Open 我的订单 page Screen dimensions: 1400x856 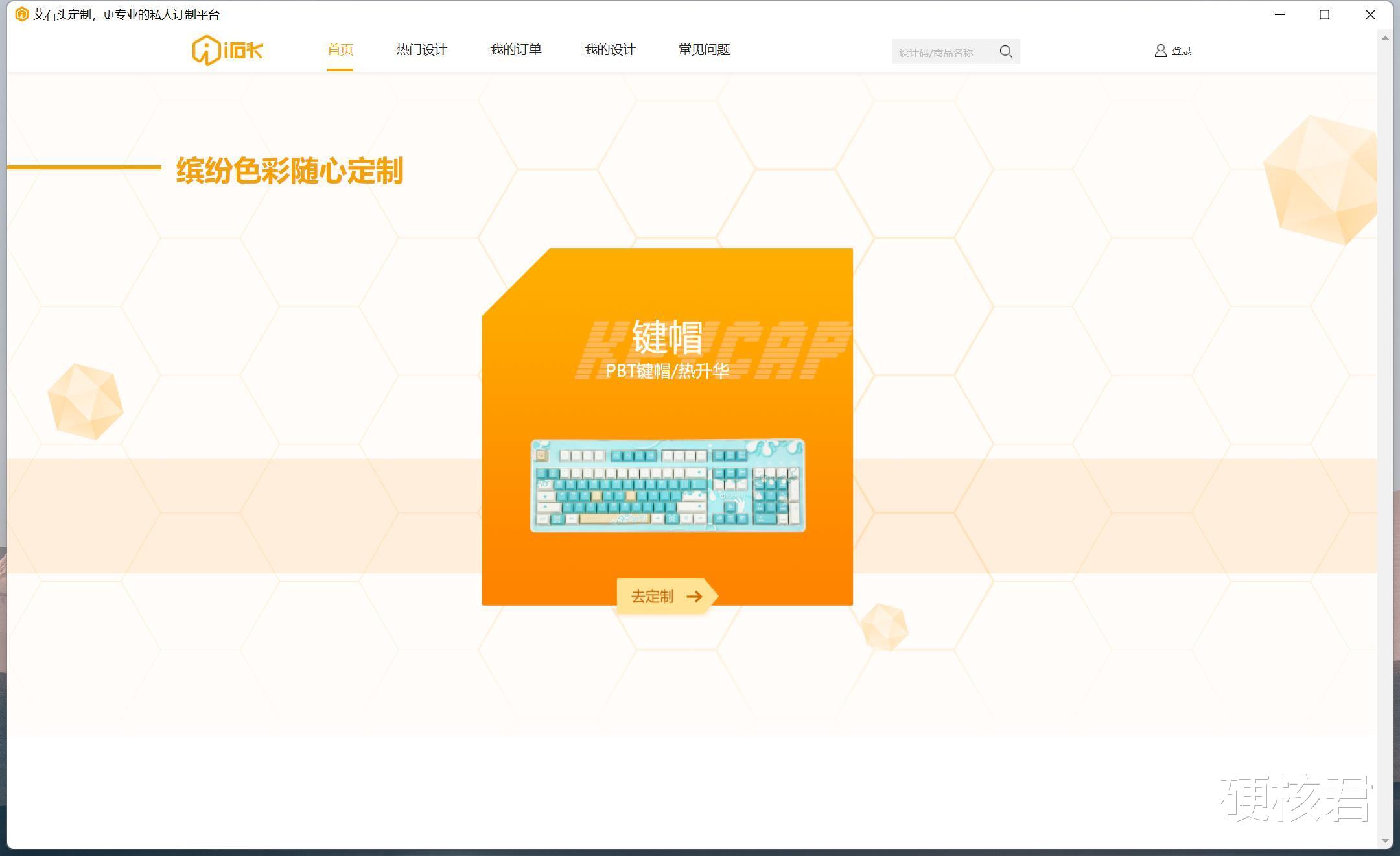(515, 50)
